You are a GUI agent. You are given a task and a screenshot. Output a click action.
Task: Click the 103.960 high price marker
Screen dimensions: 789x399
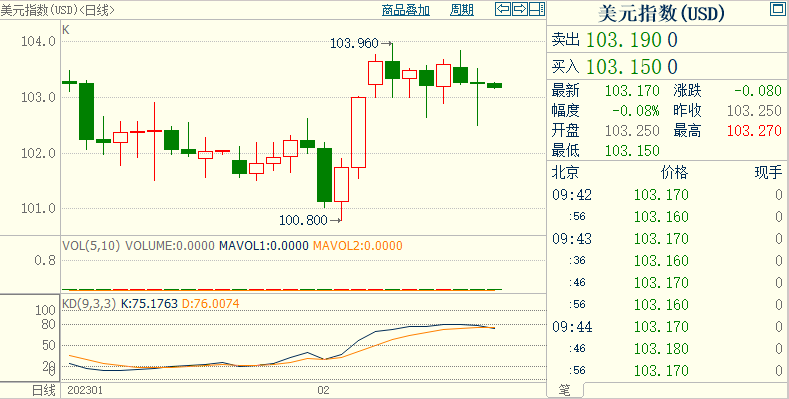354,44
